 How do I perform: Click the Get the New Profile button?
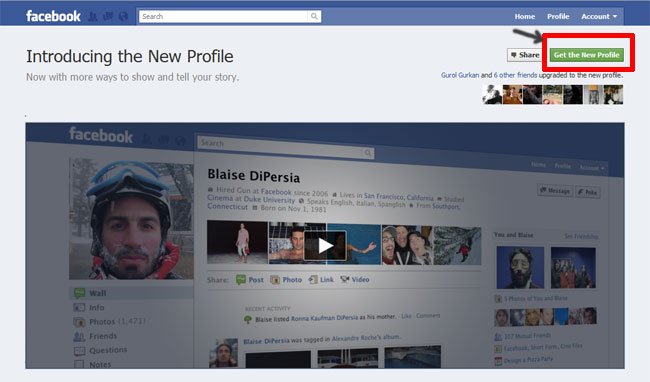[586, 55]
